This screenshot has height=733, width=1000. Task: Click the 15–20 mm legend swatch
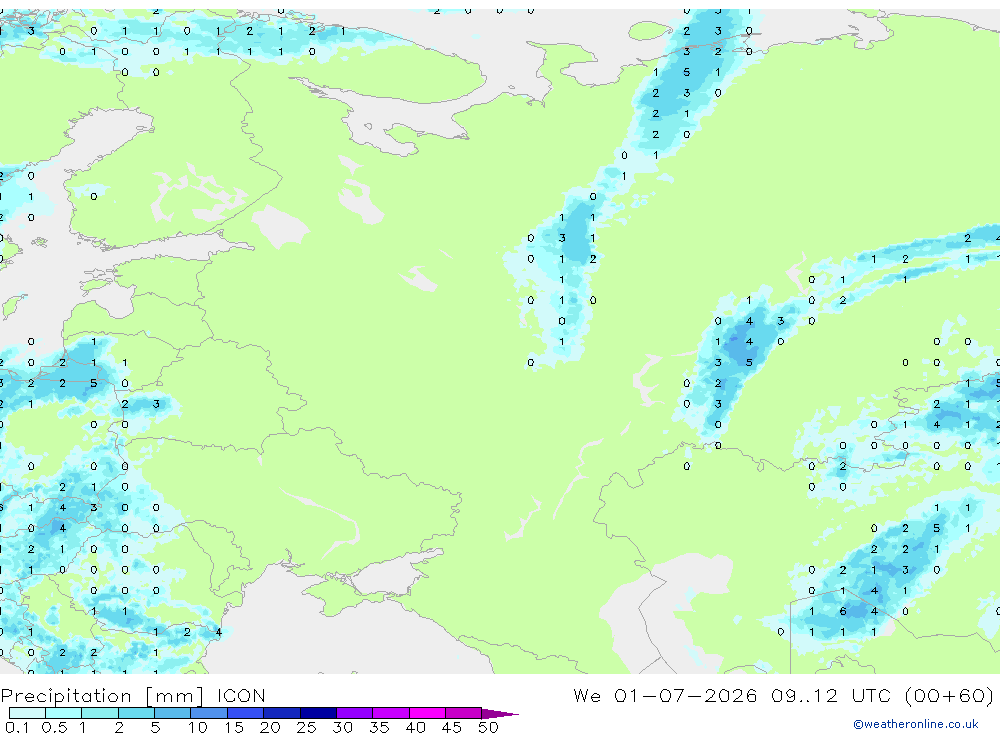[x=246, y=713]
